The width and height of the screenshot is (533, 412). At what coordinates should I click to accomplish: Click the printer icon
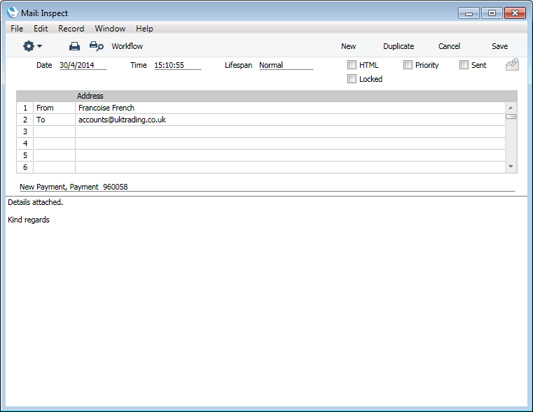tap(74, 46)
